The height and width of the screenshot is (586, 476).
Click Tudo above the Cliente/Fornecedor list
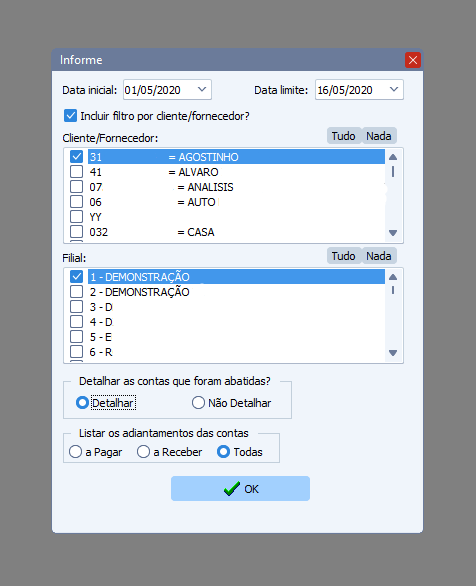click(343, 136)
